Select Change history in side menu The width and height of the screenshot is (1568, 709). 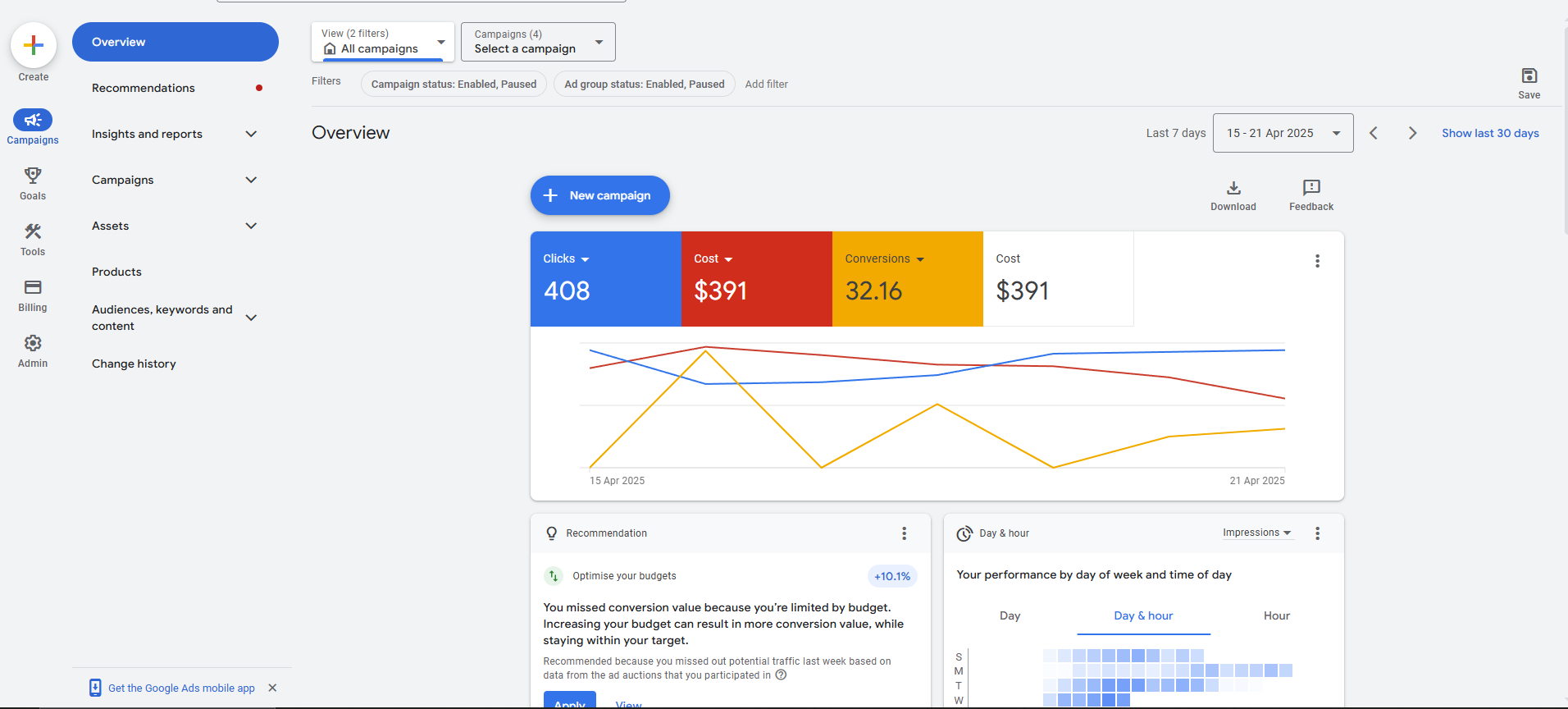tap(134, 364)
